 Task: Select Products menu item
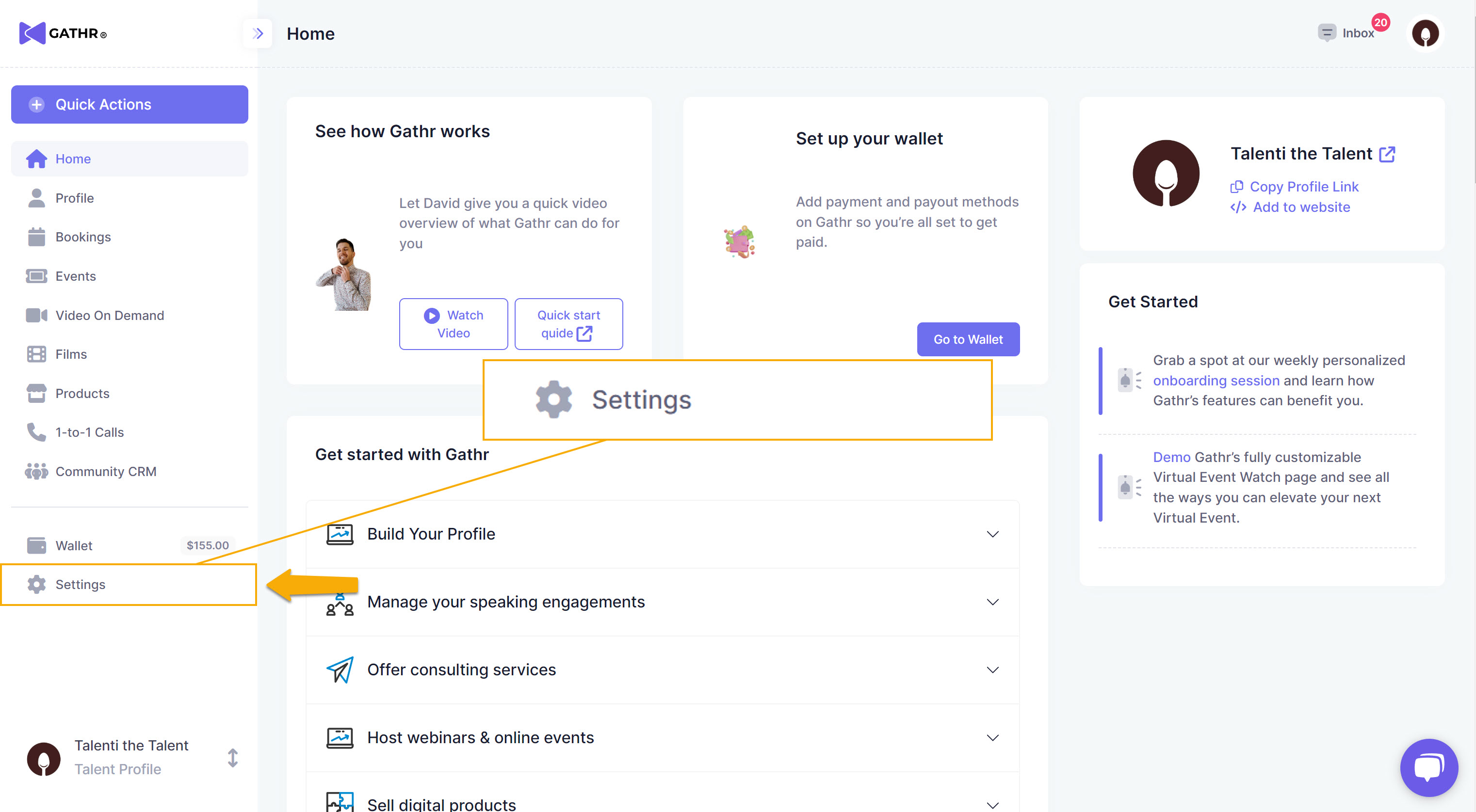pos(82,394)
